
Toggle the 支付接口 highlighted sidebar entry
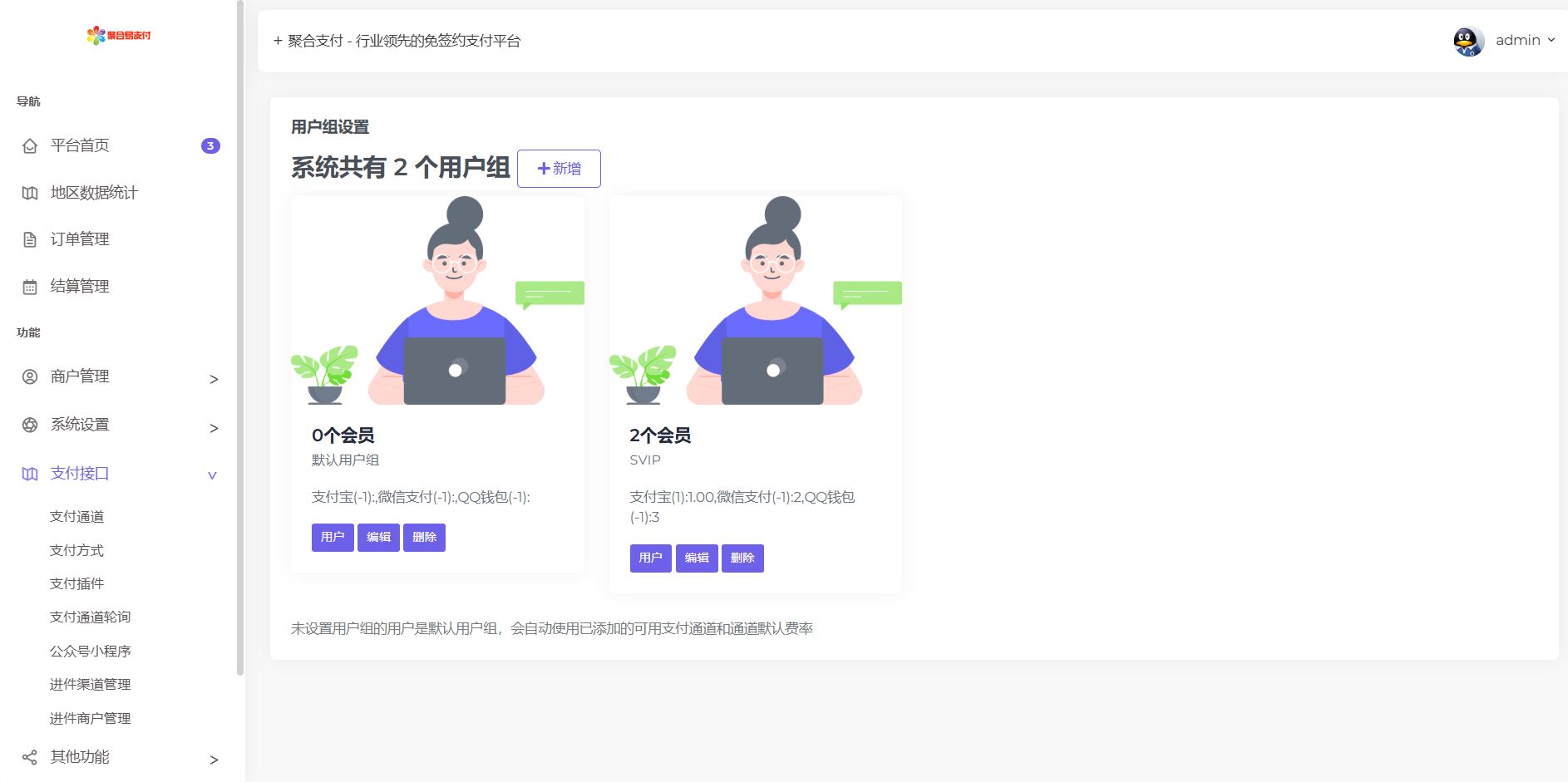point(78,473)
